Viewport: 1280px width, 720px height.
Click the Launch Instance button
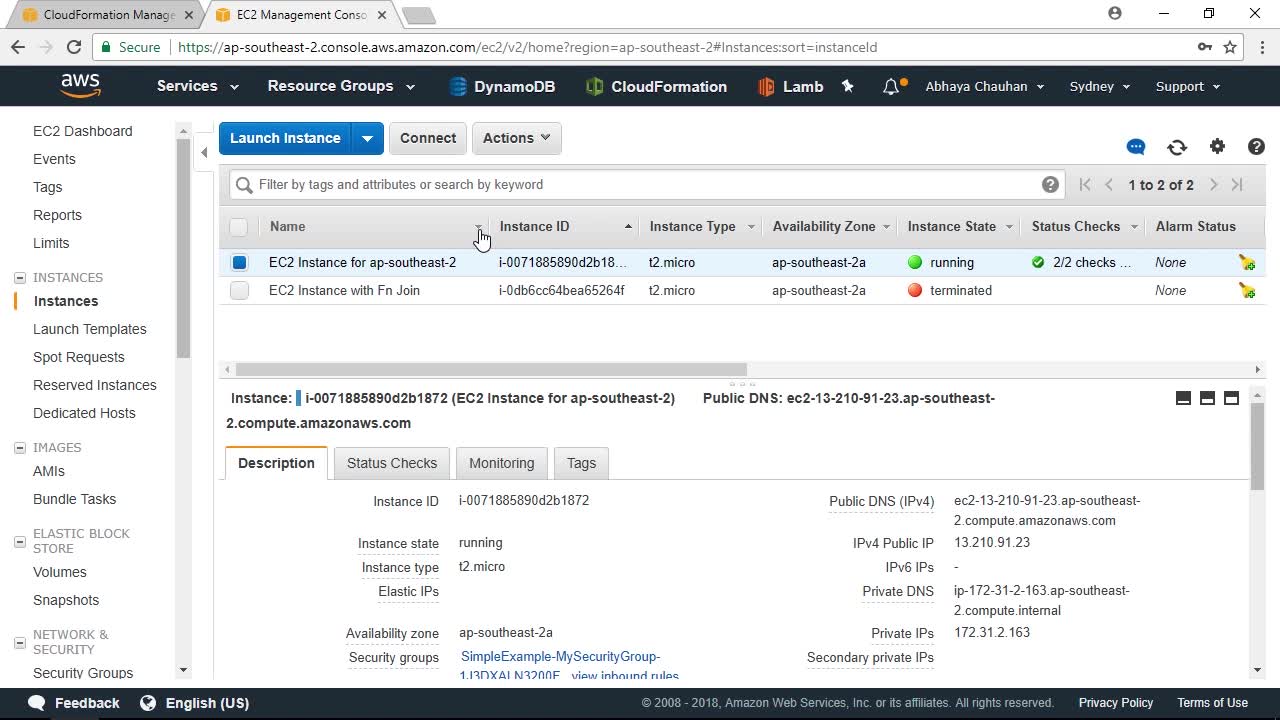tap(285, 138)
